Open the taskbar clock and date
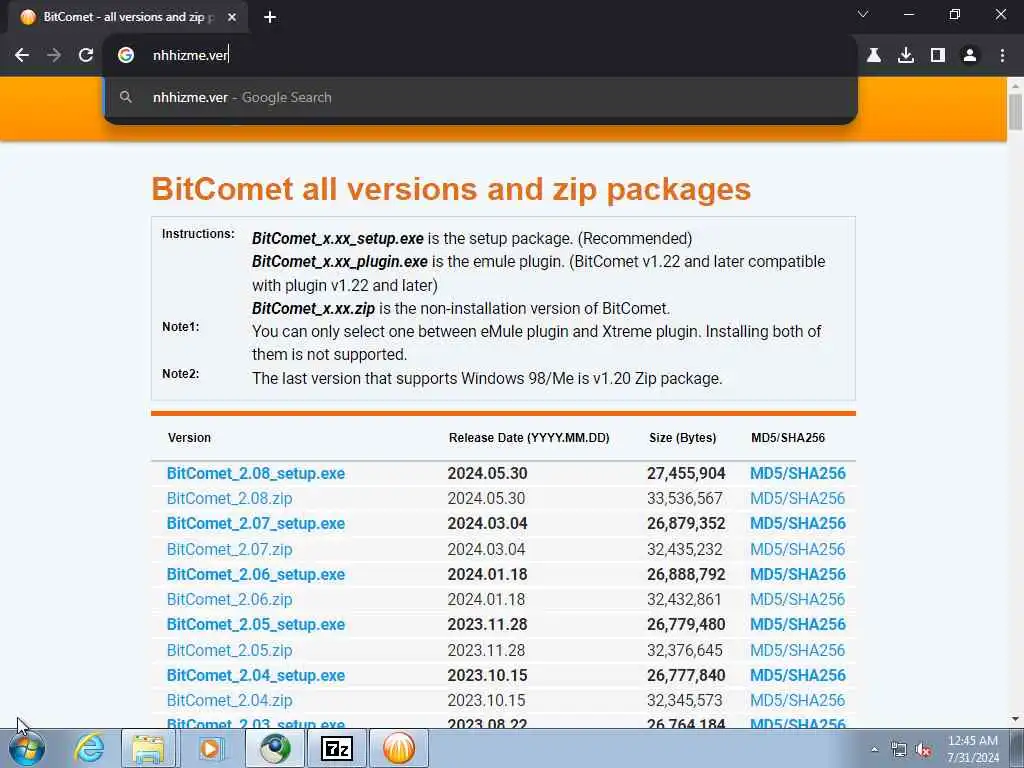1024x768 pixels. click(973, 749)
